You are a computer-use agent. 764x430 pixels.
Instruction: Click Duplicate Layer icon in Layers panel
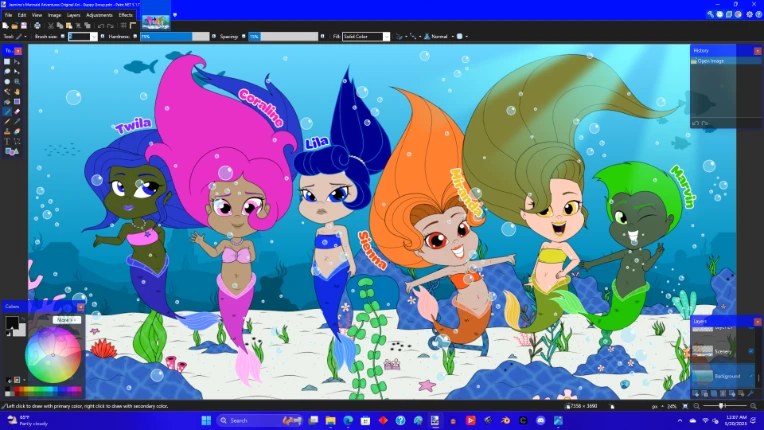tap(714, 393)
